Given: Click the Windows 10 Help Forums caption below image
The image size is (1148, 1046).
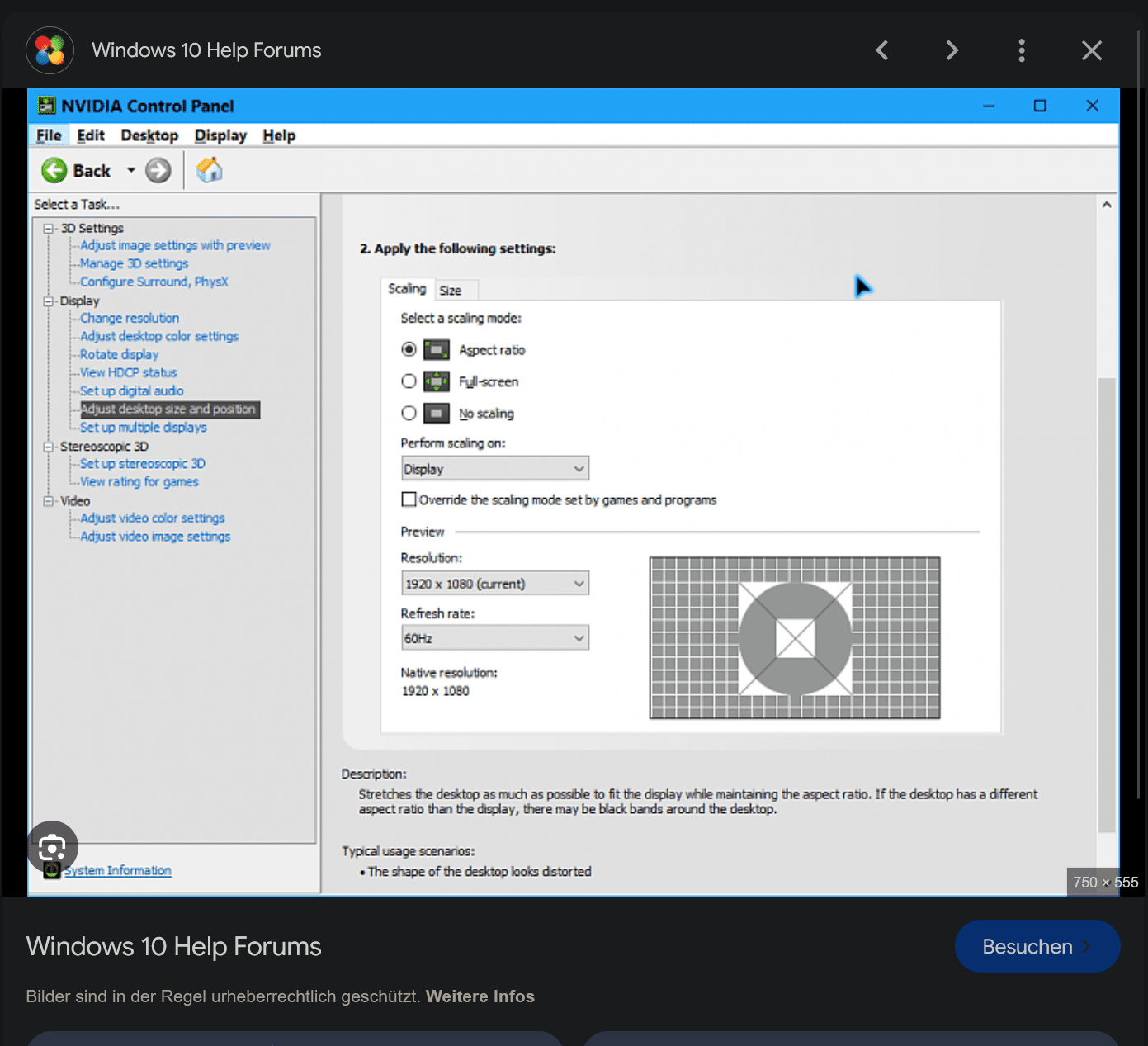Looking at the screenshot, I should click(174, 946).
